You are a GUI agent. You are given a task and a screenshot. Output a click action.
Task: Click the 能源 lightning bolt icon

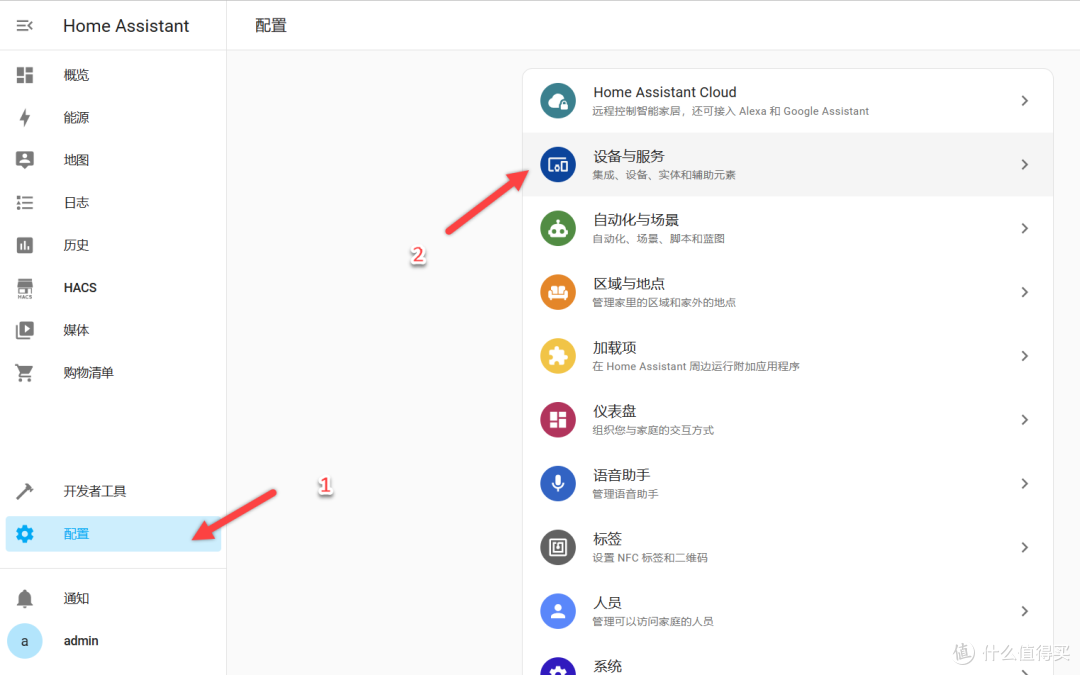pos(25,118)
